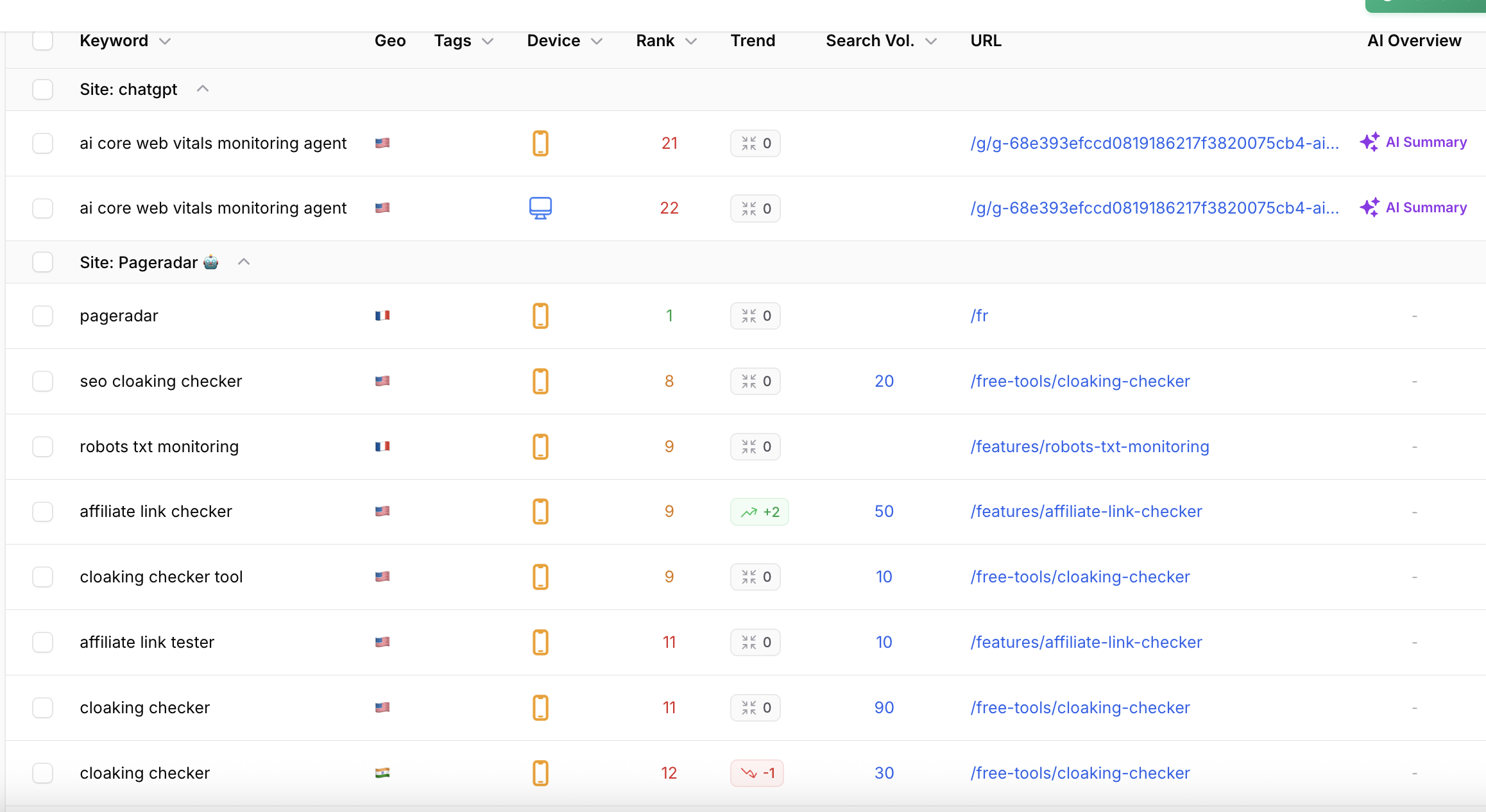Viewport: 1486px width, 812px height.
Task: Toggle the select-all checkbox in table header
Action: 43,40
